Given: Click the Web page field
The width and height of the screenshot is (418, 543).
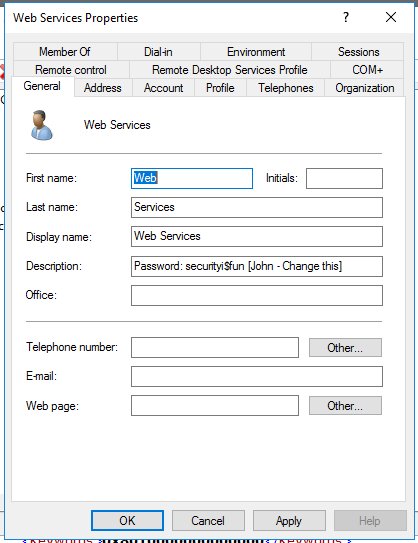Looking at the screenshot, I should tap(215, 406).
